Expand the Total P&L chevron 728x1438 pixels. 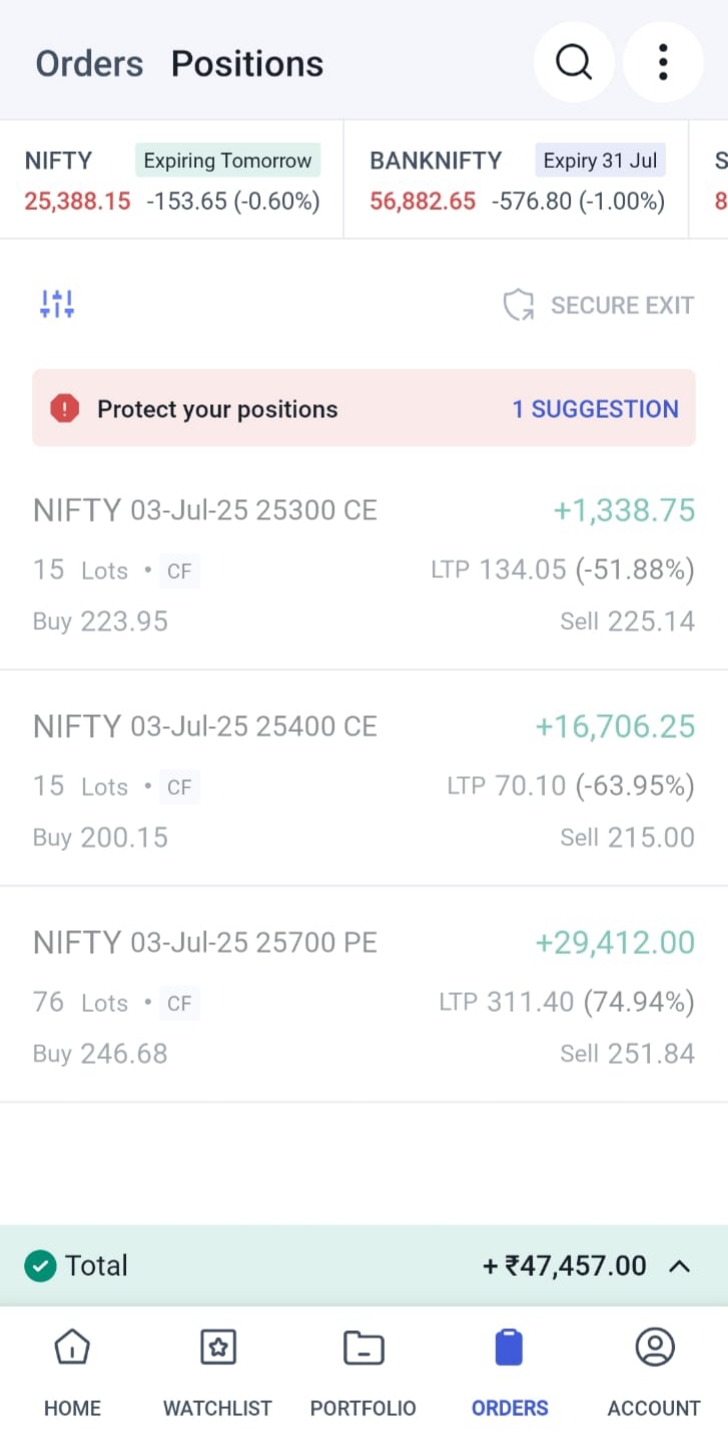click(679, 1266)
